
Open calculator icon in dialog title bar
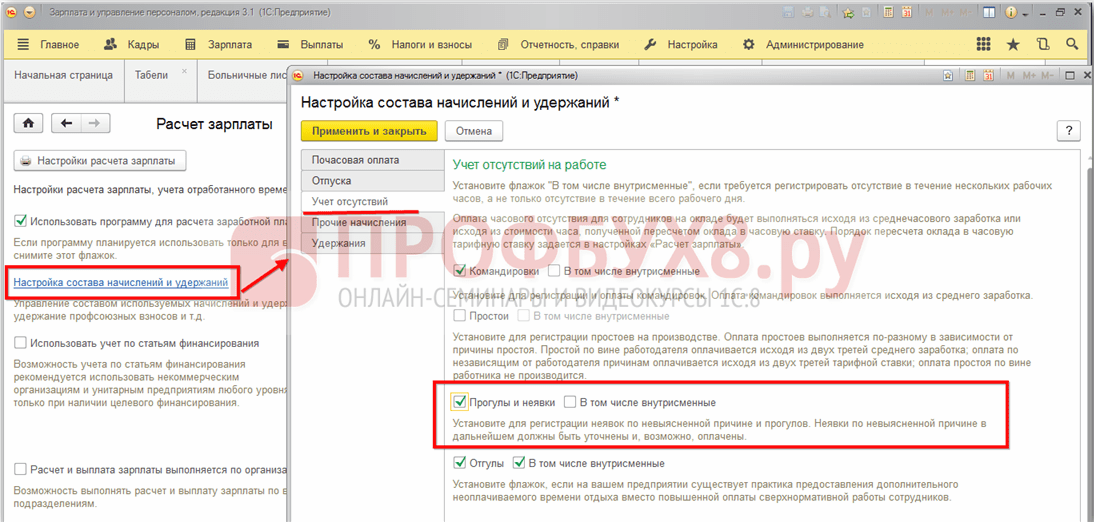click(x=970, y=75)
